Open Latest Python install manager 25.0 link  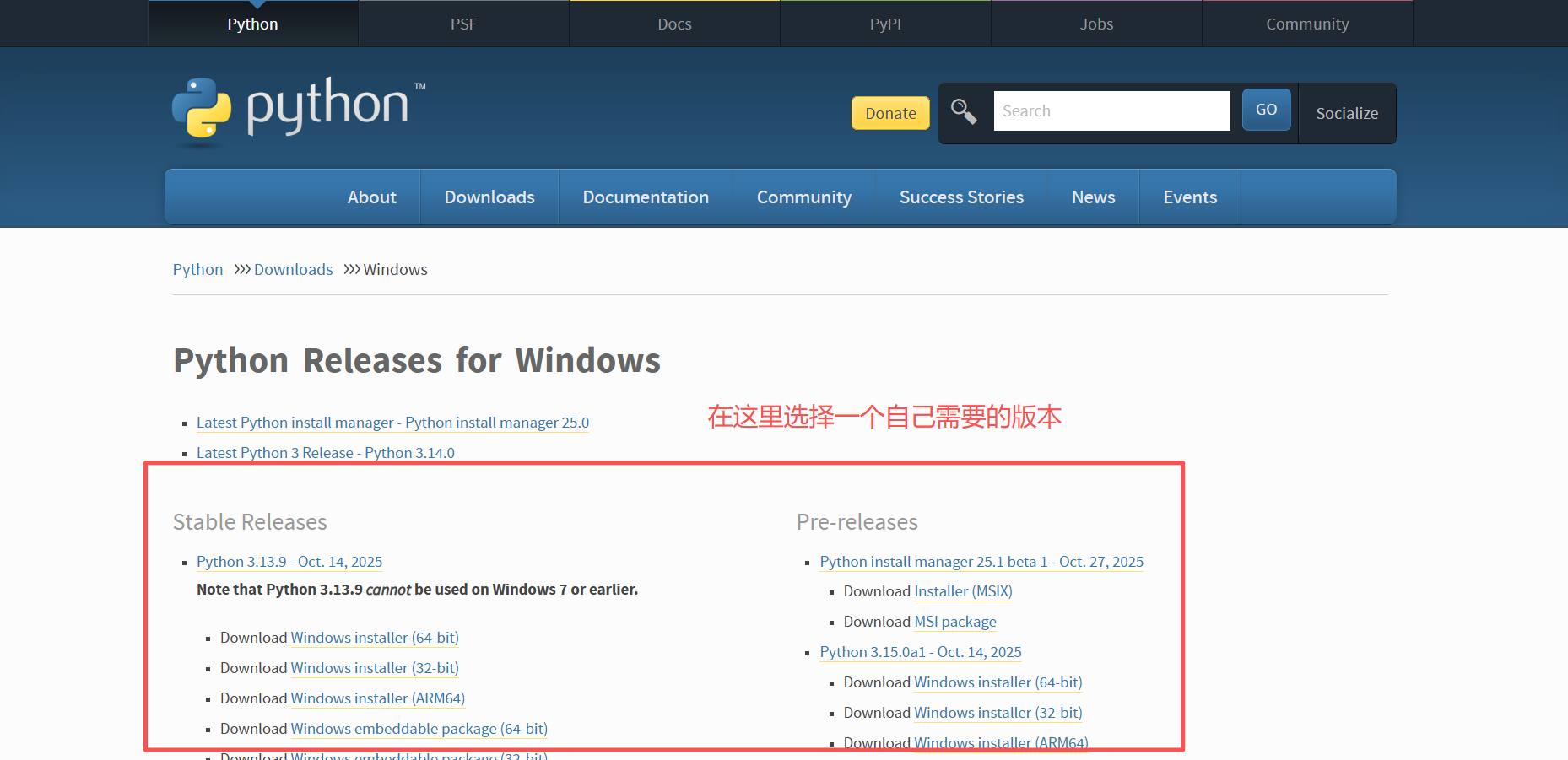392,423
